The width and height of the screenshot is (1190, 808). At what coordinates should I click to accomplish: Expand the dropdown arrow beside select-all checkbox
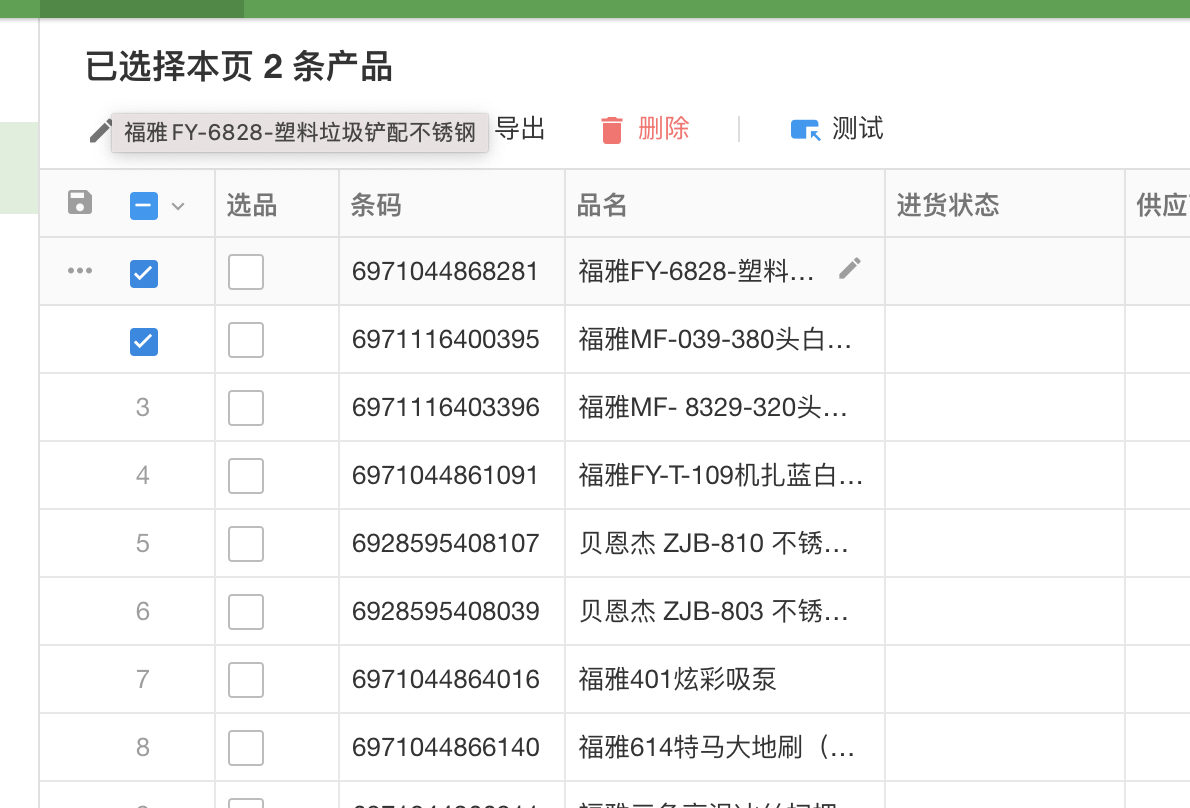click(178, 206)
